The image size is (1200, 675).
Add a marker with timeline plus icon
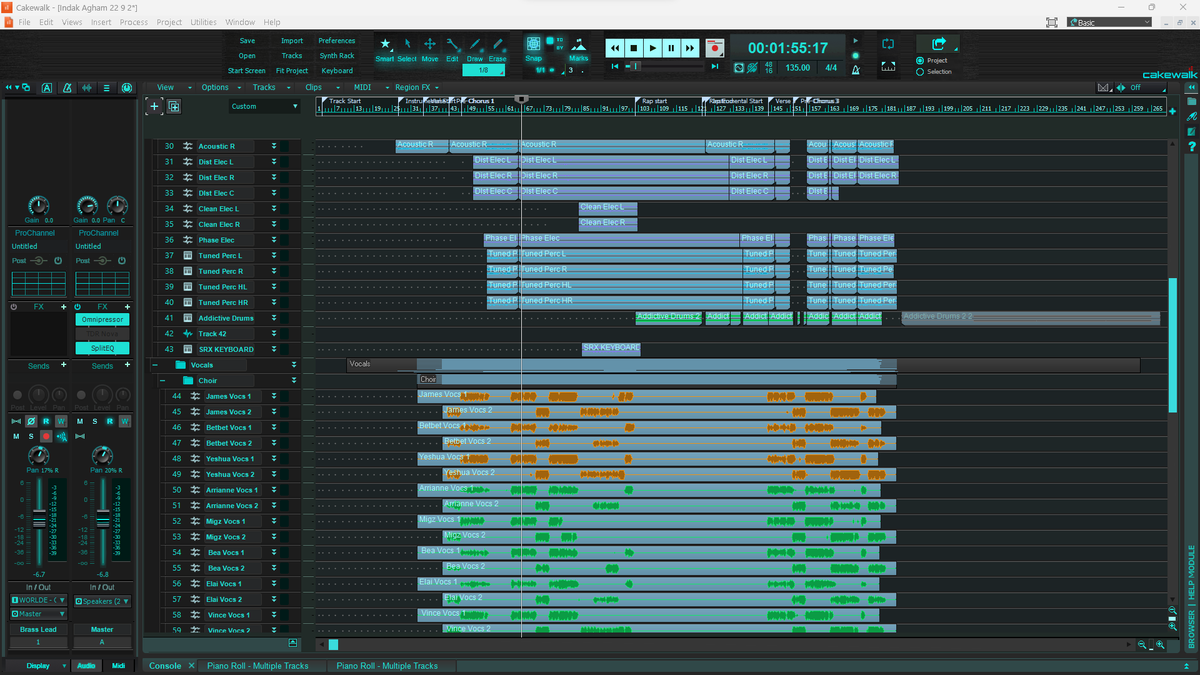point(1173,111)
